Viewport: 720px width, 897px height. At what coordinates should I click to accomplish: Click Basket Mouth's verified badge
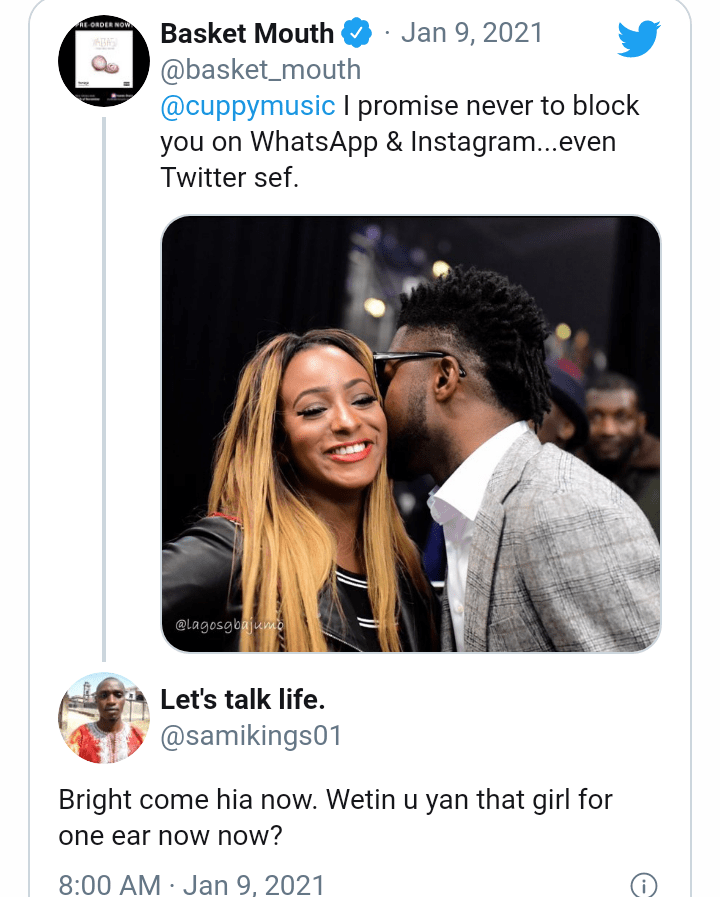pyautogui.click(x=356, y=34)
